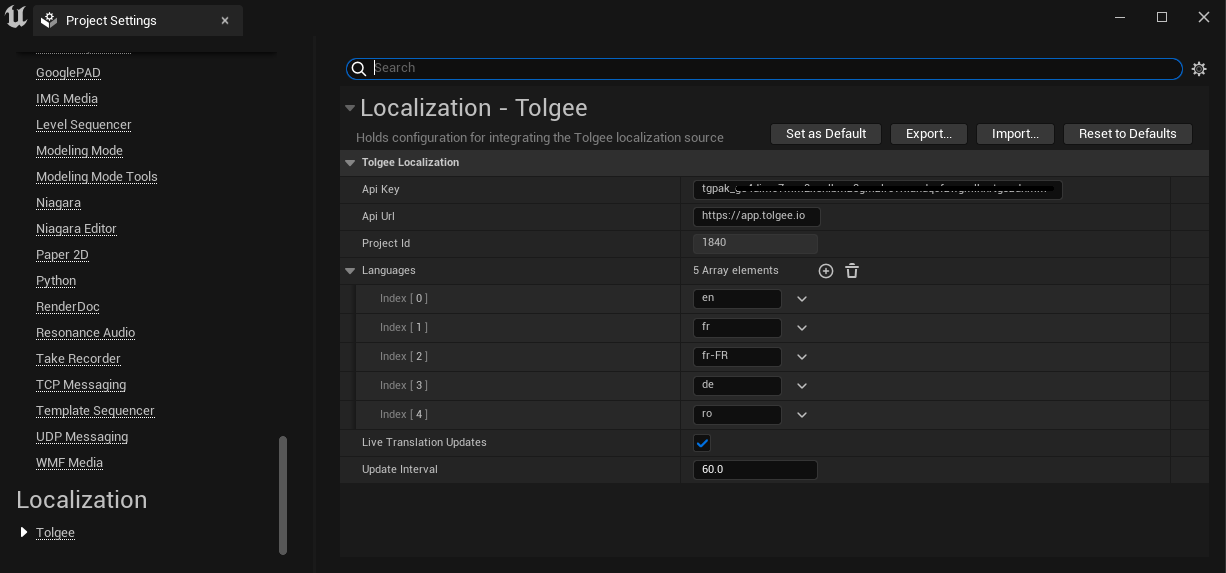Open Niagara Editor settings
This screenshot has width=1226, height=573.
pyautogui.click(x=76, y=228)
